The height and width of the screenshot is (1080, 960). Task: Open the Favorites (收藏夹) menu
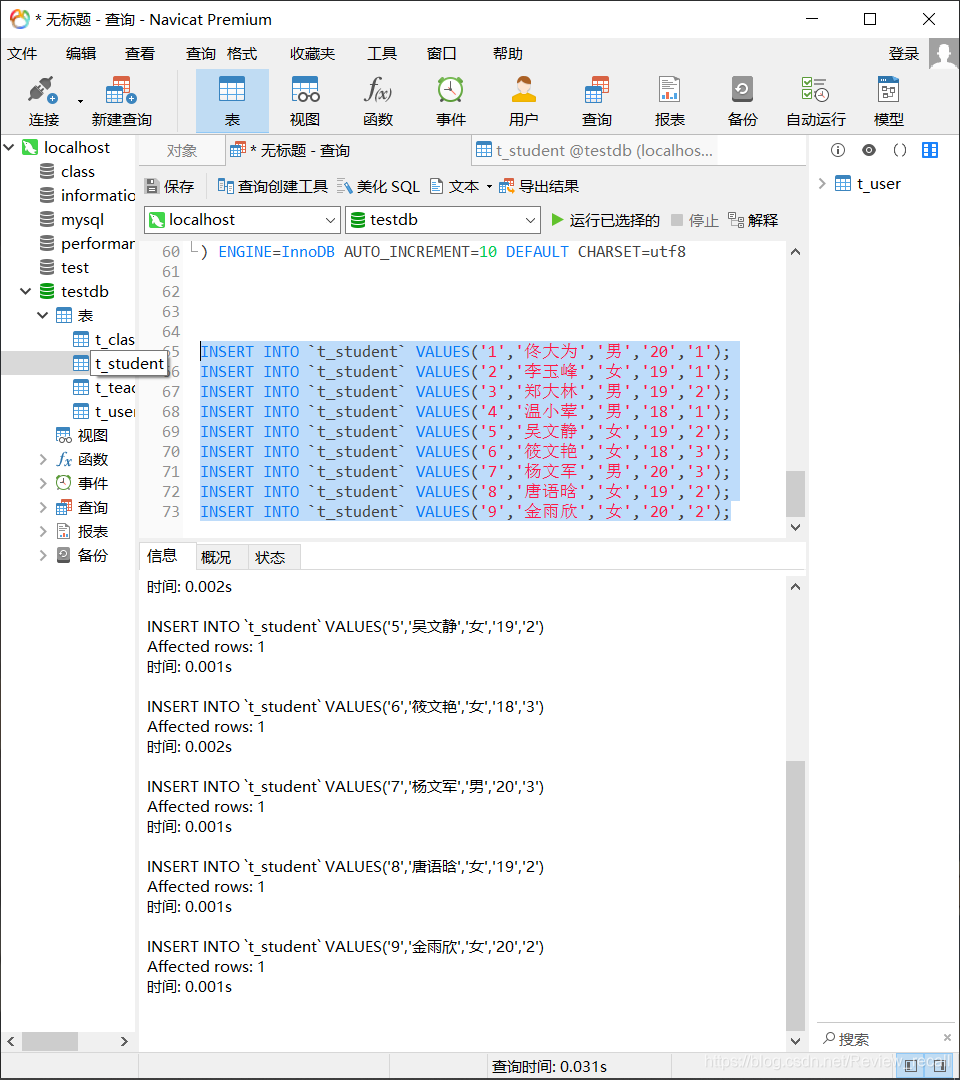[312, 54]
